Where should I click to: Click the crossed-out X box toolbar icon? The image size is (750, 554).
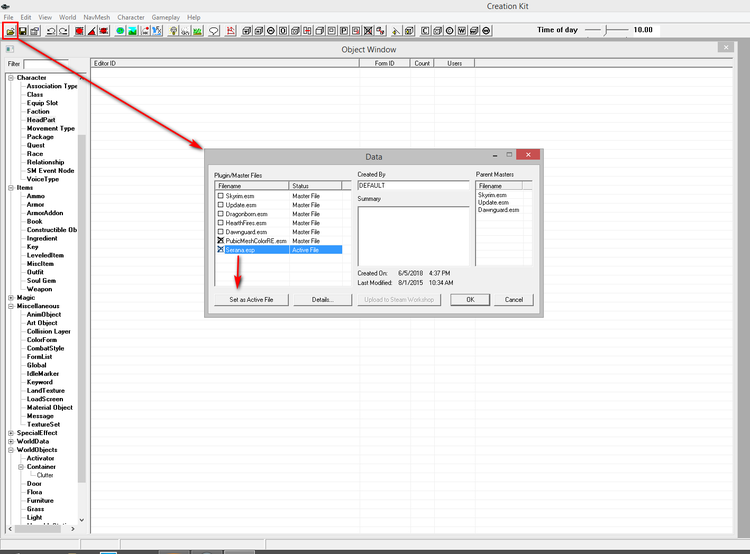tap(368, 31)
